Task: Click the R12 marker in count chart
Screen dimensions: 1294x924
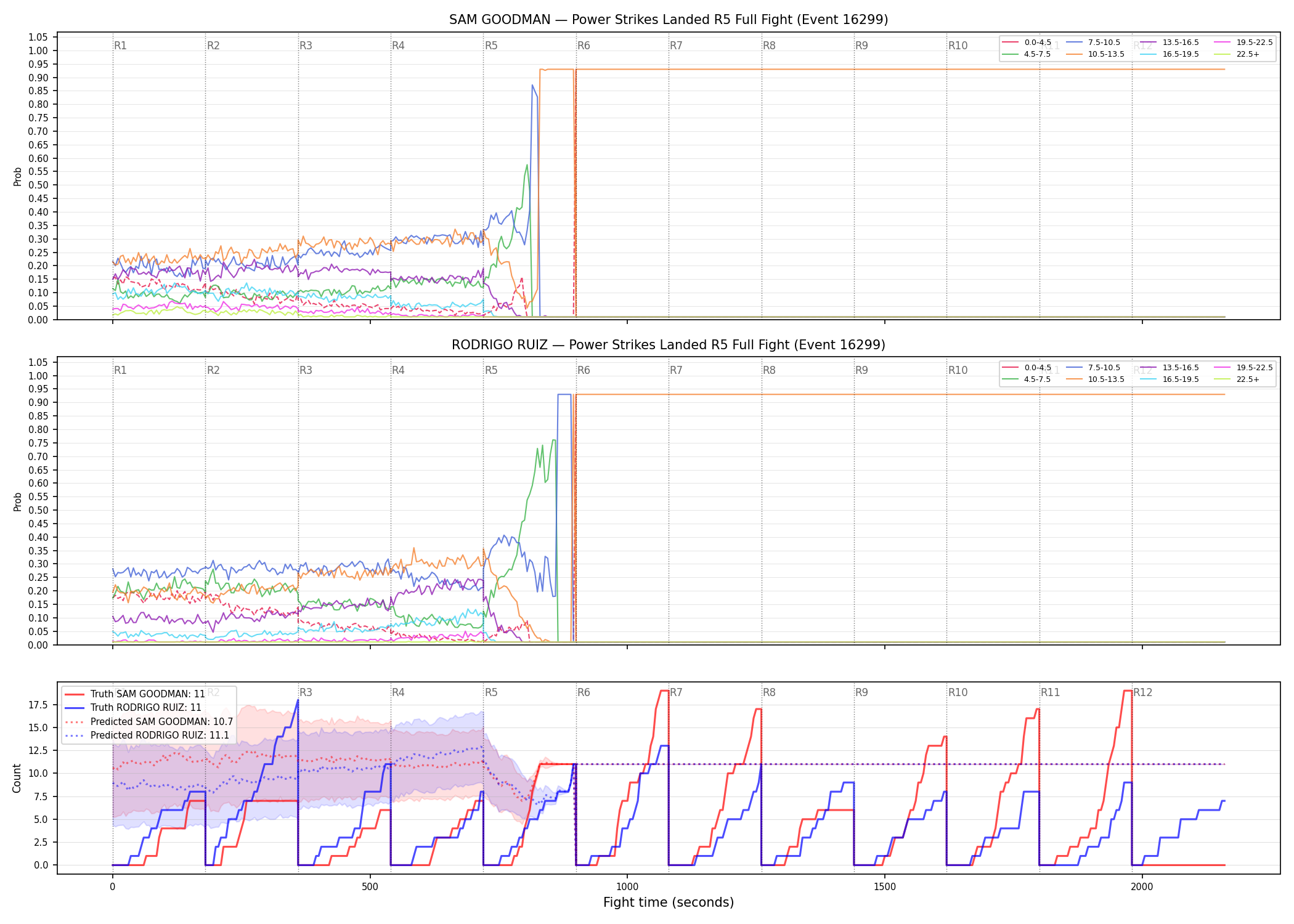Action: click(x=1142, y=692)
